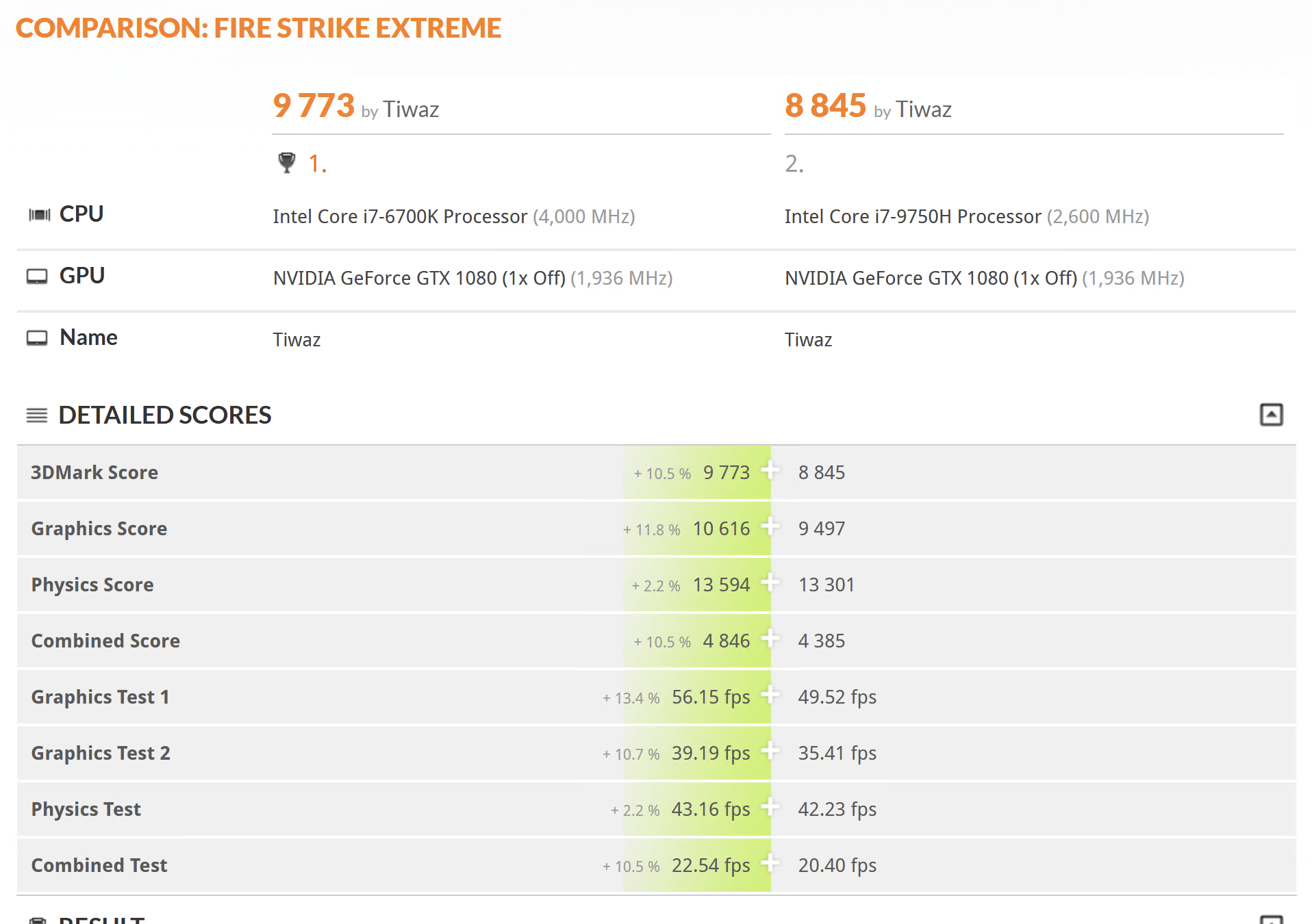Click the Detailed Scores list icon
Image resolution: width=1312 pixels, height=924 pixels.
(37, 415)
